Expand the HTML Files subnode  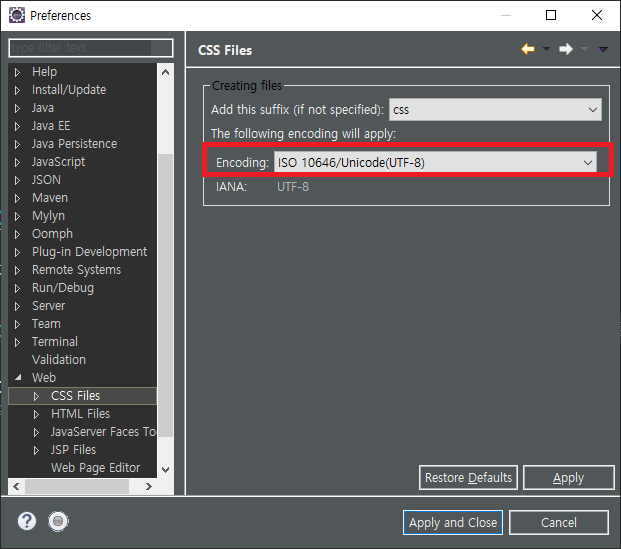[x=36, y=414]
